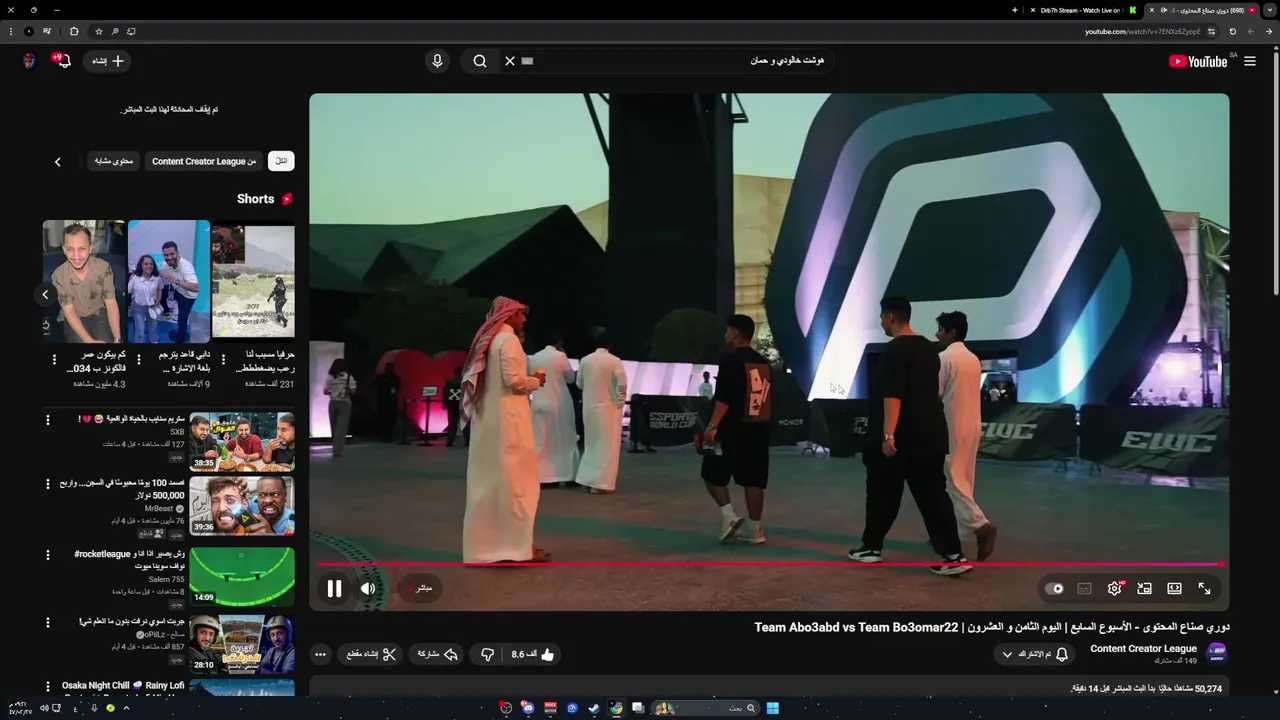The width and height of the screenshot is (1280, 720).
Task: Go to YouTube home via the logo
Action: click(1198, 61)
